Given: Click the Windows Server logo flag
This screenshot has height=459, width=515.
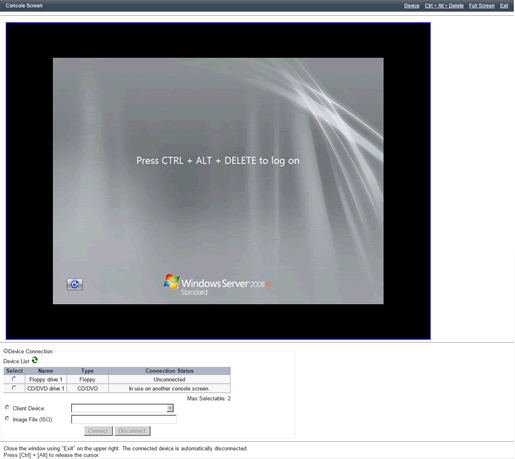Looking at the screenshot, I should pos(171,282).
